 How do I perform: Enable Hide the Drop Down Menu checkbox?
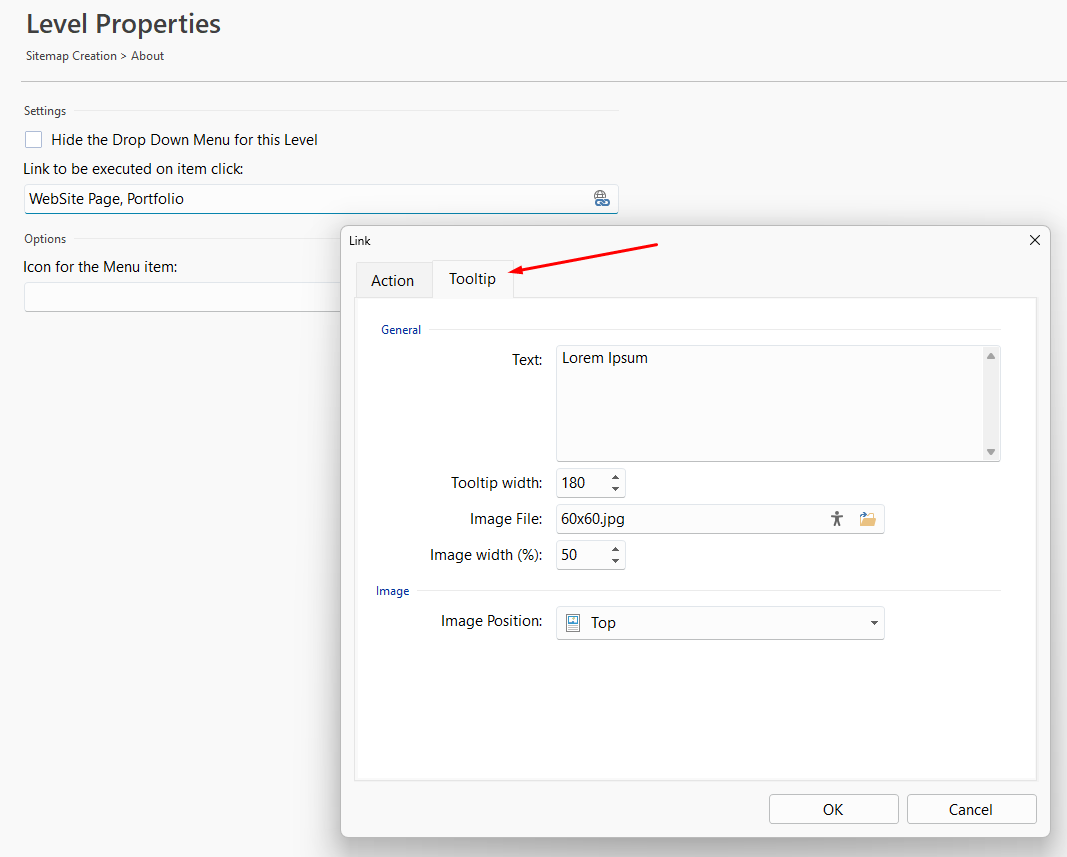pyautogui.click(x=34, y=140)
